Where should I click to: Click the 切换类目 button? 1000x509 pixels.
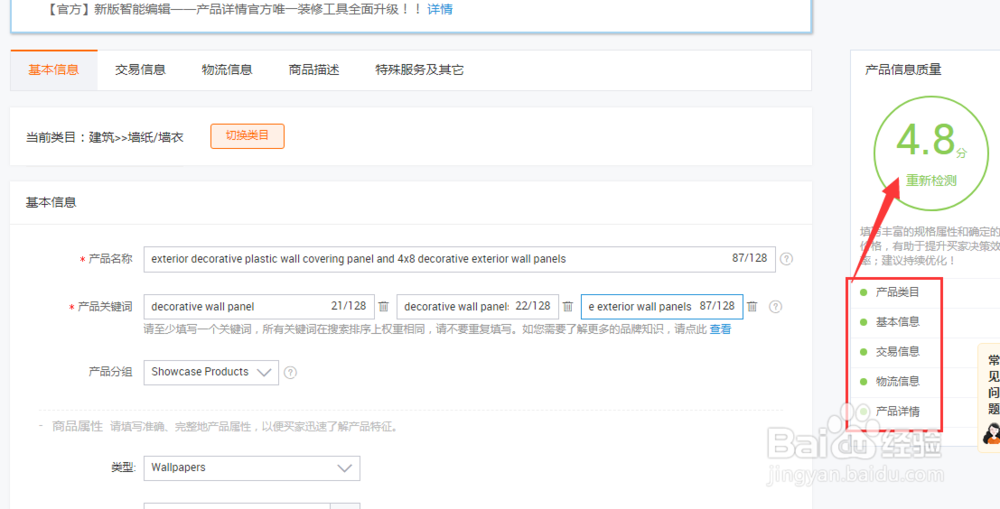coord(247,136)
